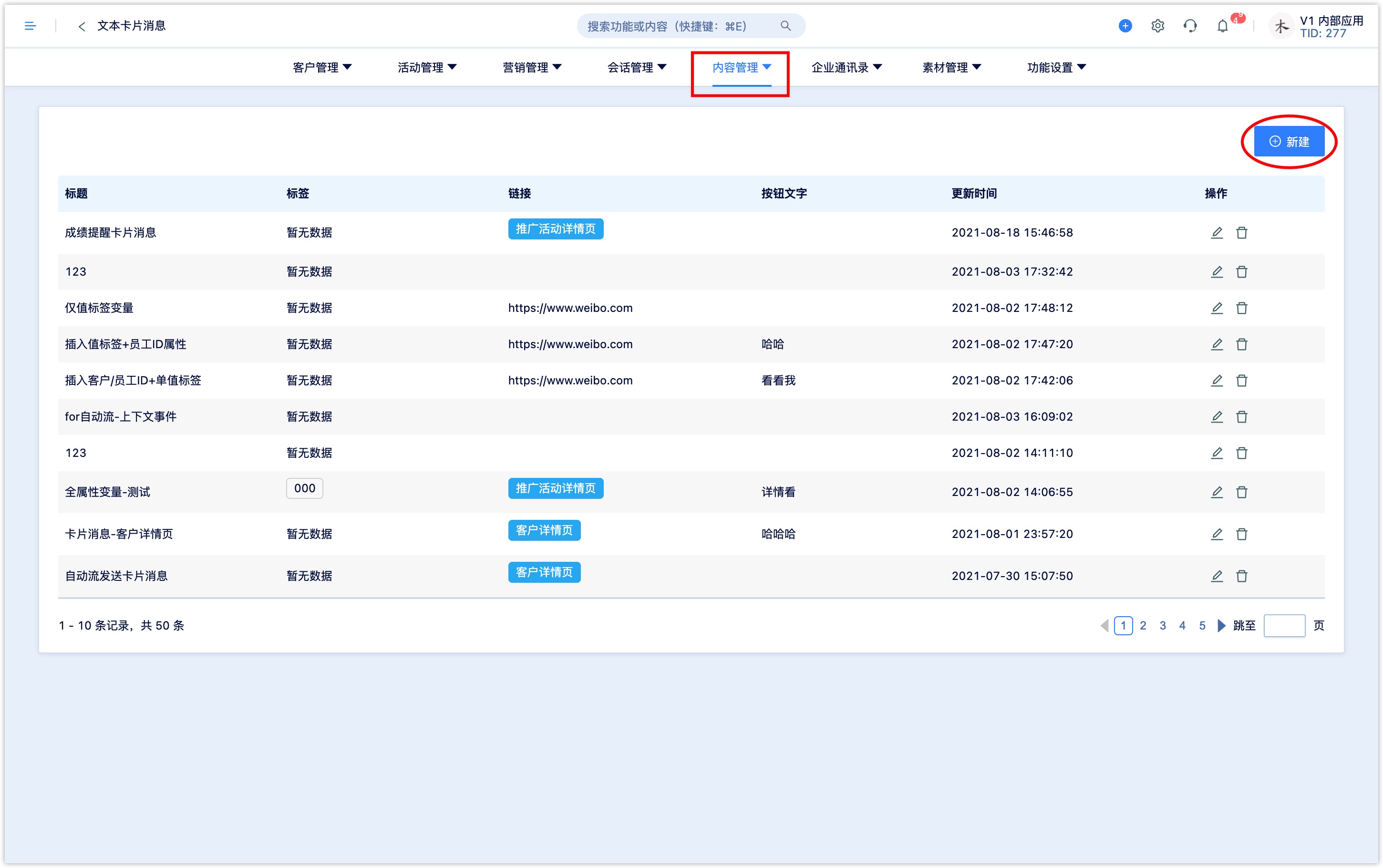Delete the for自动流-上下文事件 row

[1241, 416]
